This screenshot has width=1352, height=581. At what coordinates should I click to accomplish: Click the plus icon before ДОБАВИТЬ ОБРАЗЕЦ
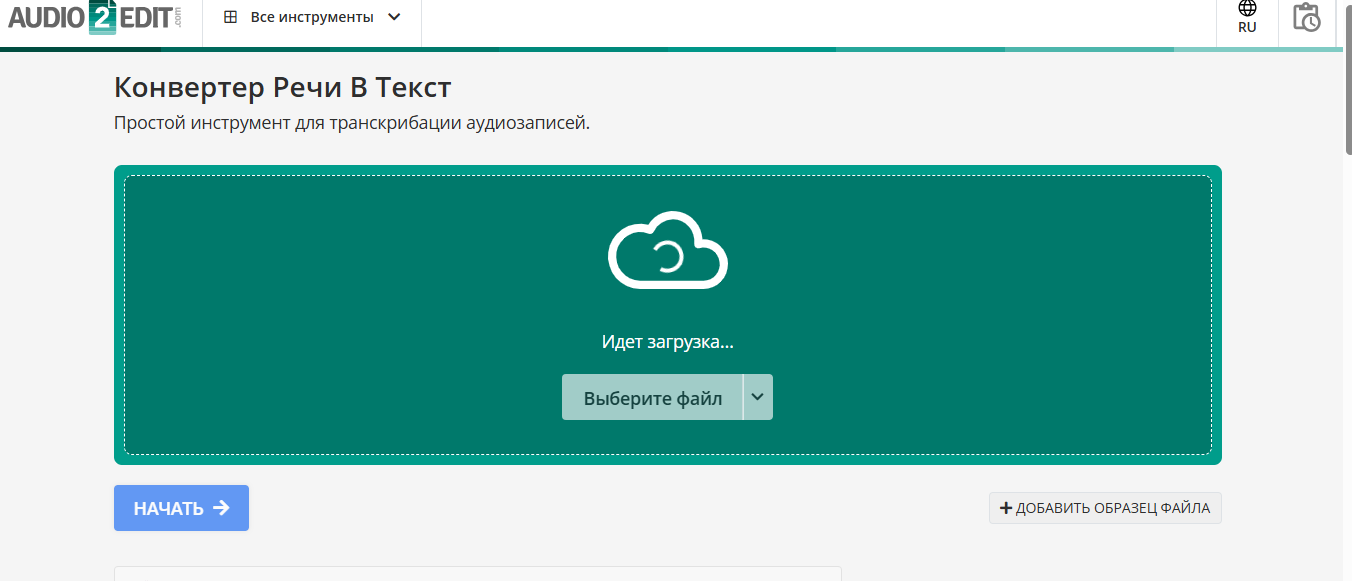click(1006, 508)
